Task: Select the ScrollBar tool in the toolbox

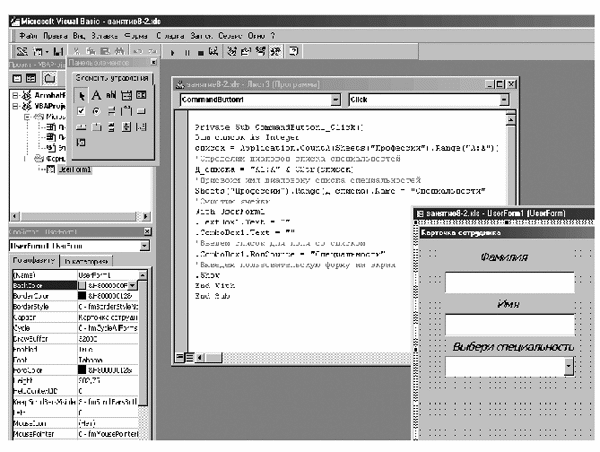Action: pyautogui.click(x=111, y=127)
